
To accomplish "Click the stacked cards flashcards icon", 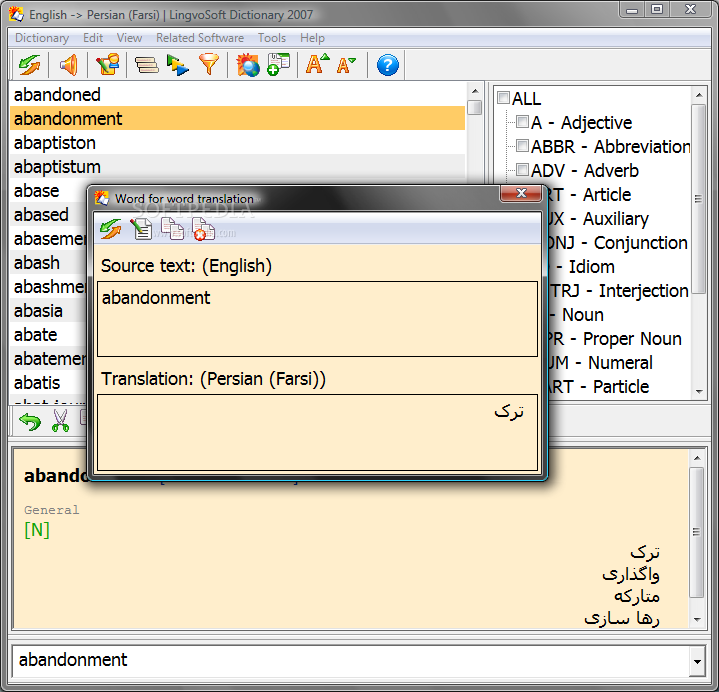I will click(146, 65).
